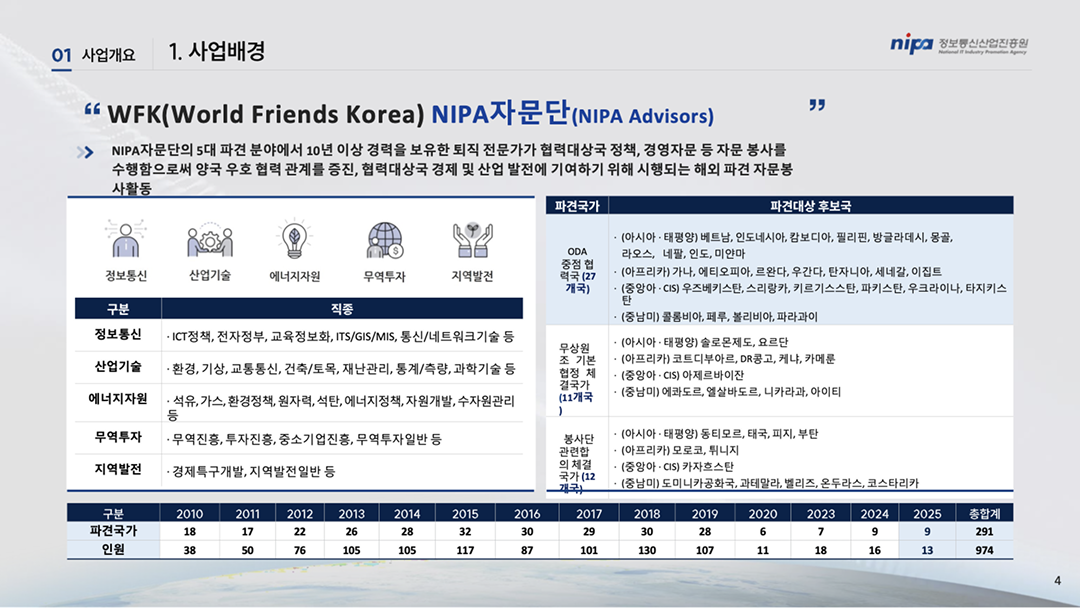The image size is (1080, 608).
Task: Click the 2025 year column header
Action: pos(928,513)
